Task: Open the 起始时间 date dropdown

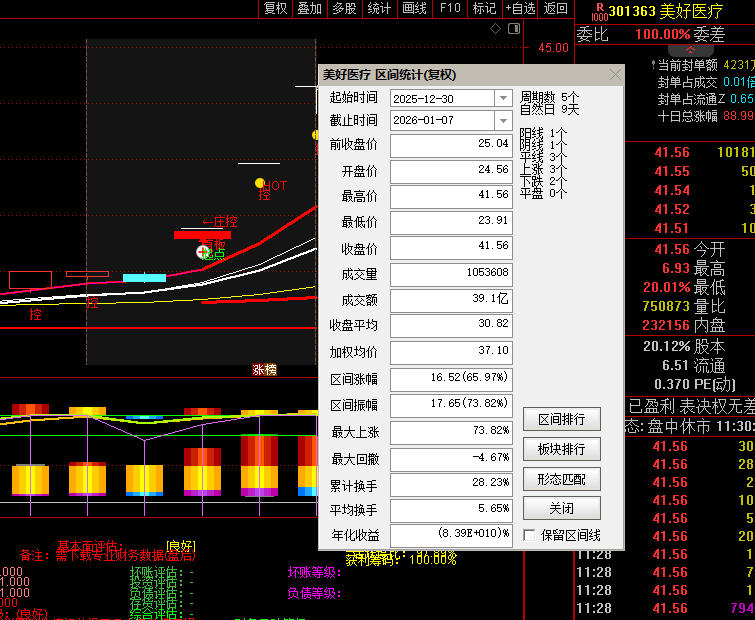Action: click(x=503, y=98)
